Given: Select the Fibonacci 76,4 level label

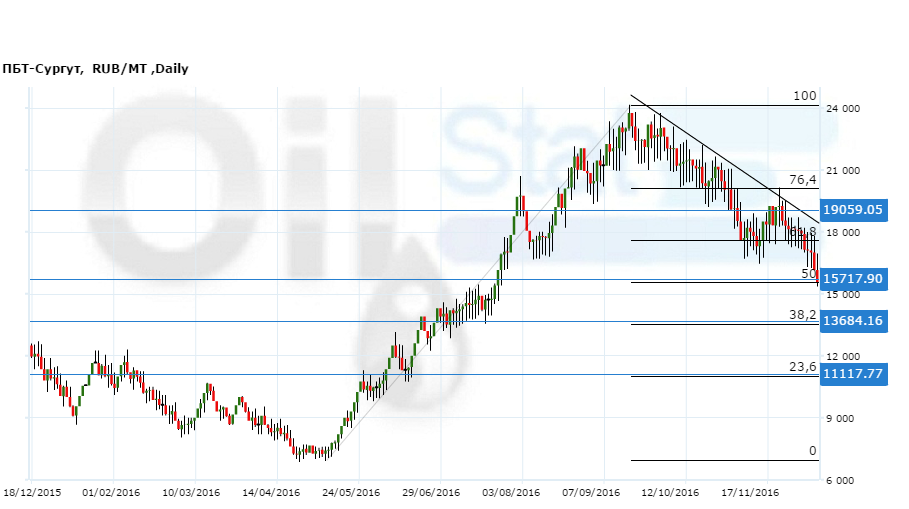Looking at the screenshot, I should [x=803, y=179].
